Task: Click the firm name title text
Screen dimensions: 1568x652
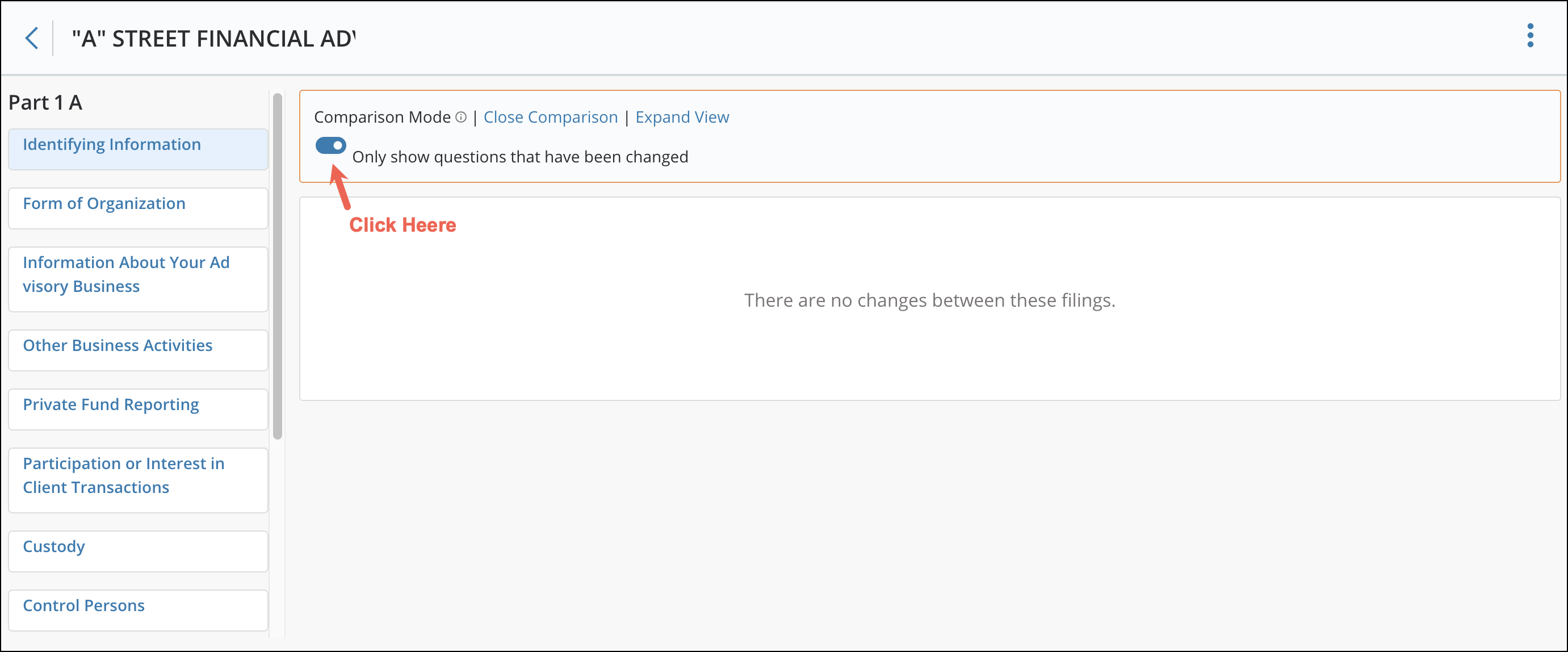Action: pyautogui.click(x=213, y=39)
